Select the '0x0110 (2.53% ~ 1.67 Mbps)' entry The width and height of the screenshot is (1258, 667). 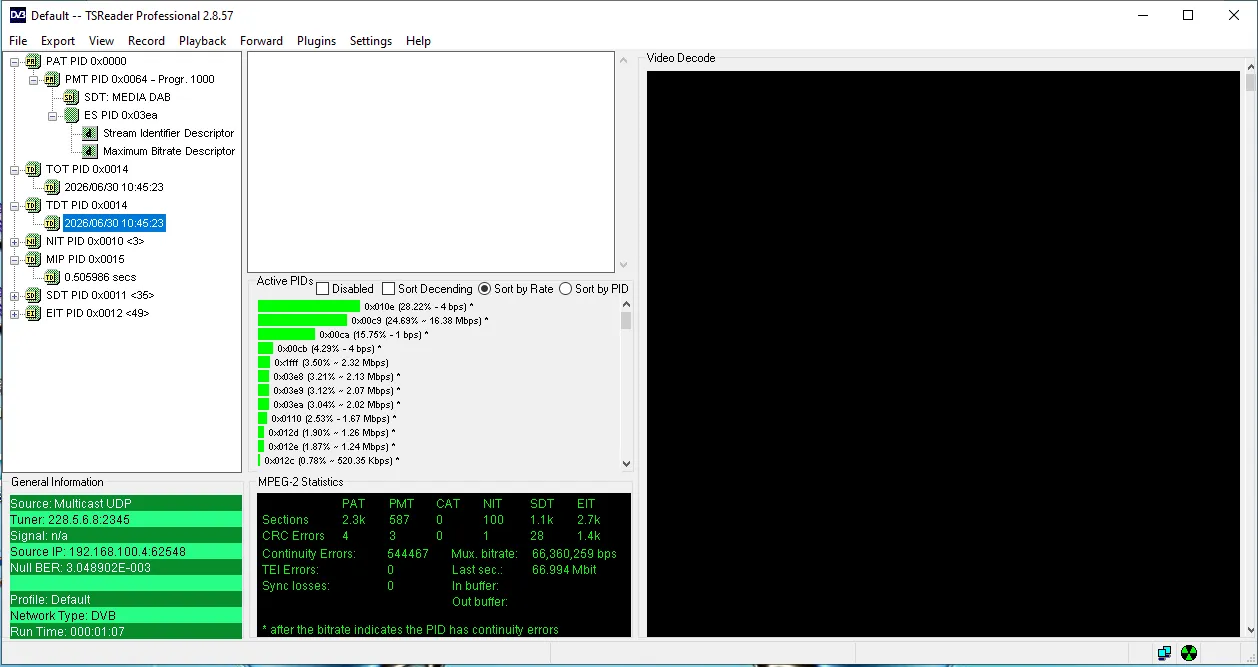[x=333, y=418]
